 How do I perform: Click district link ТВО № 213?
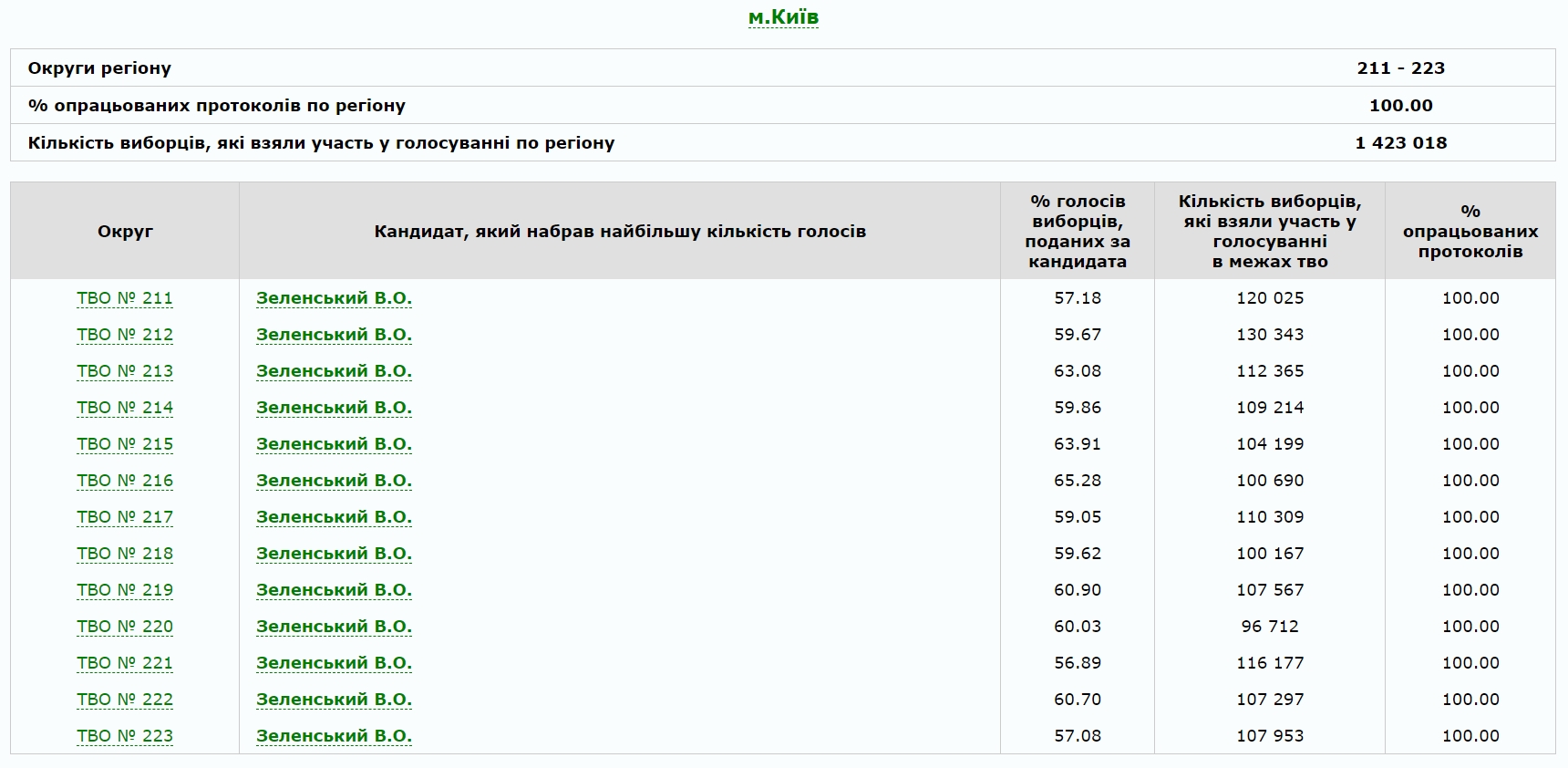(x=125, y=371)
